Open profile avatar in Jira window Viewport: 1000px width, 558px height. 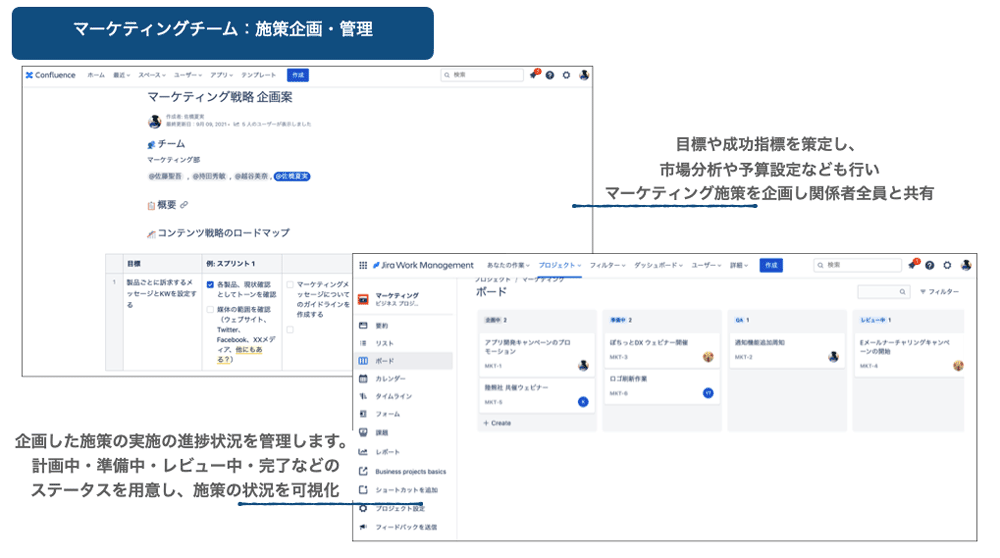pyautogui.click(x=966, y=265)
